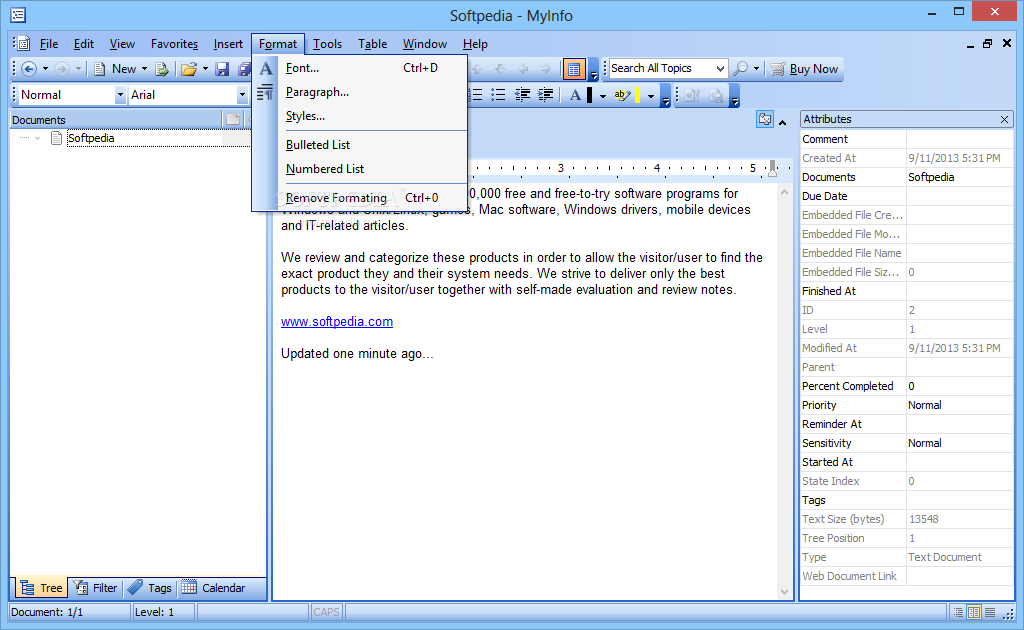
Task: Click the decrease indent icon
Action: tap(522, 95)
